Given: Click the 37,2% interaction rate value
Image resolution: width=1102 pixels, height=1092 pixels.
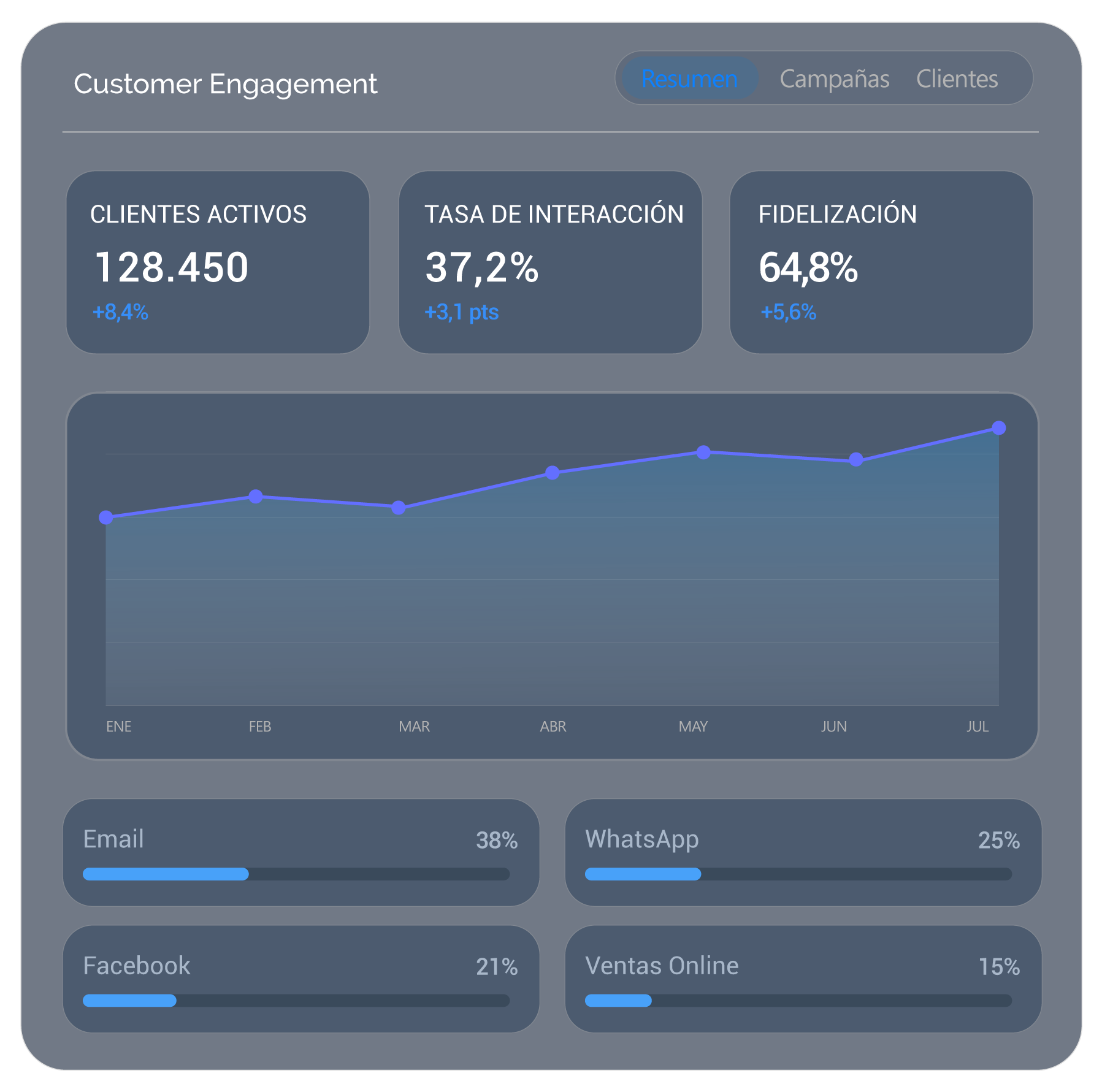Looking at the screenshot, I should [482, 268].
